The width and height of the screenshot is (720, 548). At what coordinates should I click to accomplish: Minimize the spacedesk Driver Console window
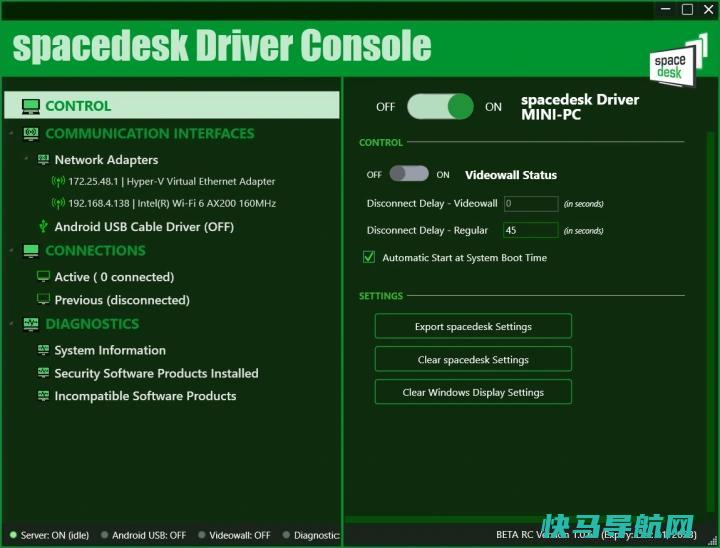tap(665, 9)
